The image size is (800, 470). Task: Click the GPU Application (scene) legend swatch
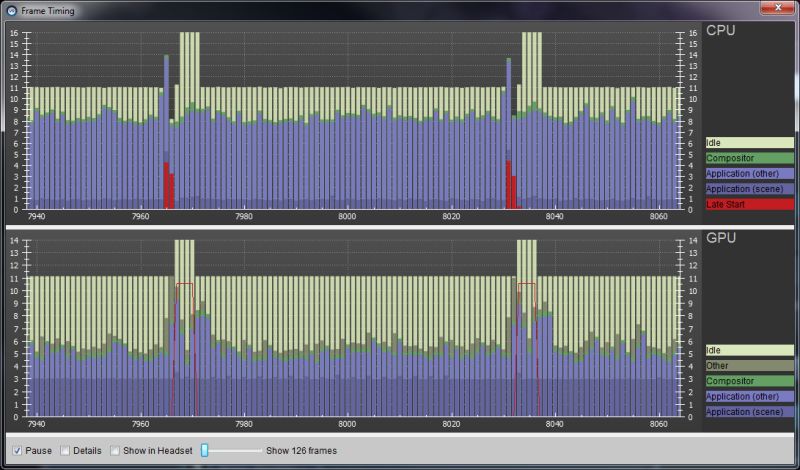click(749, 411)
